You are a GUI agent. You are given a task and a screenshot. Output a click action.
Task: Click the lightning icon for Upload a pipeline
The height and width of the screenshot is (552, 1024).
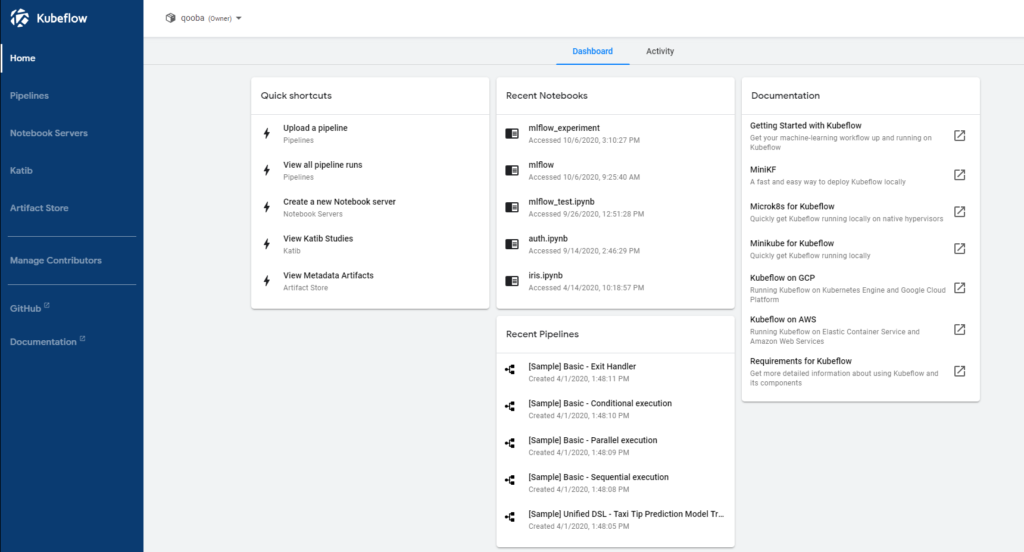point(266,133)
